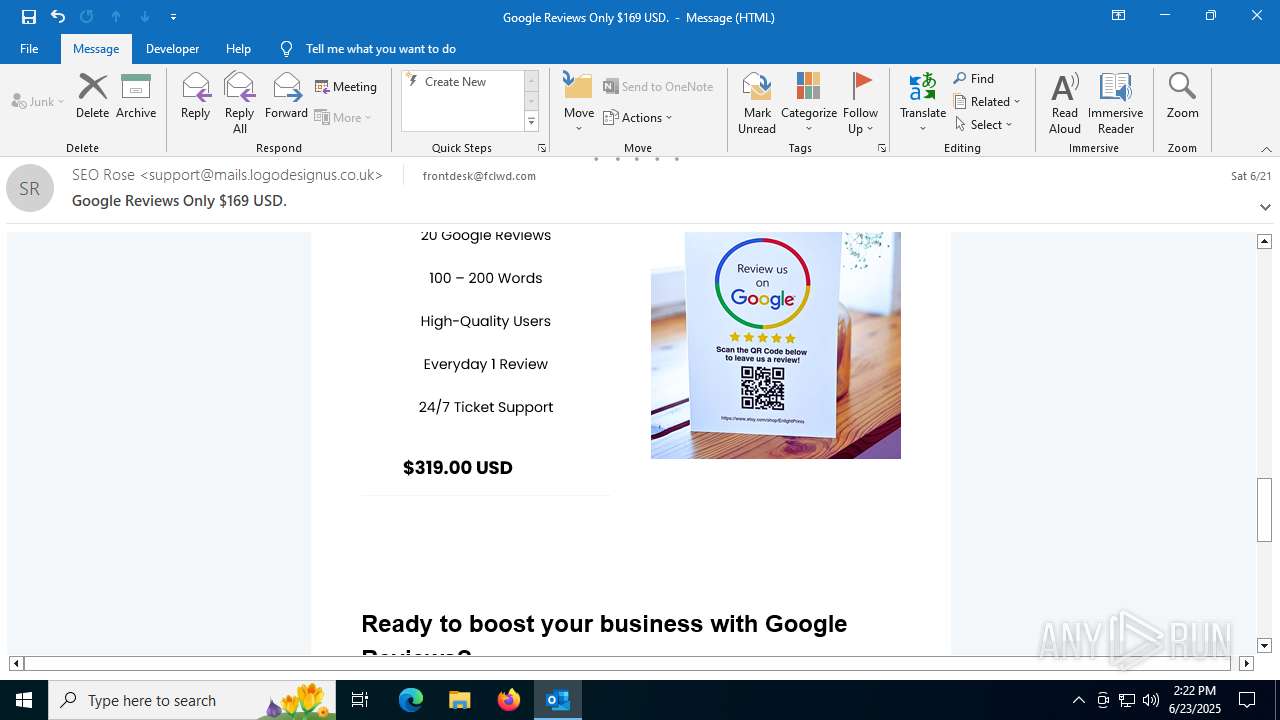
Task: Open the Junk dropdown
Action: pyautogui.click(x=38, y=101)
